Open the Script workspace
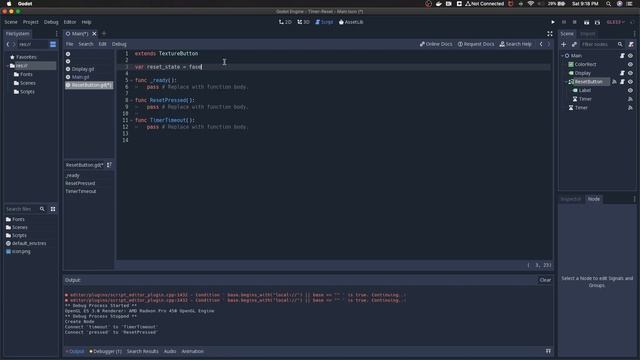 pyautogui.click(x=324, y=22)
